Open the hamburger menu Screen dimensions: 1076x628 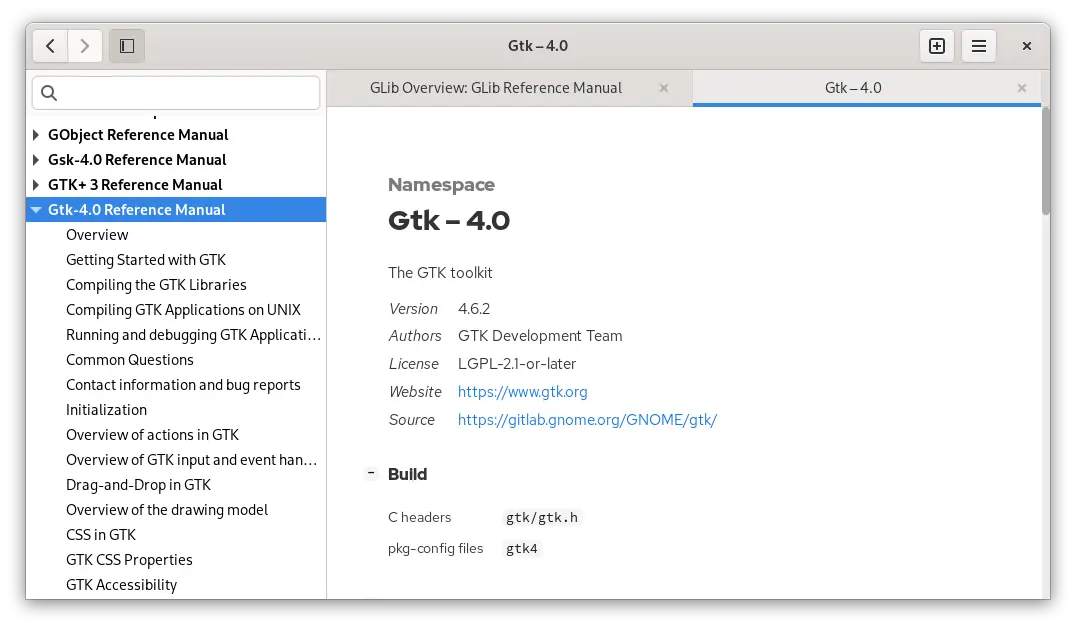coord(978,45)
